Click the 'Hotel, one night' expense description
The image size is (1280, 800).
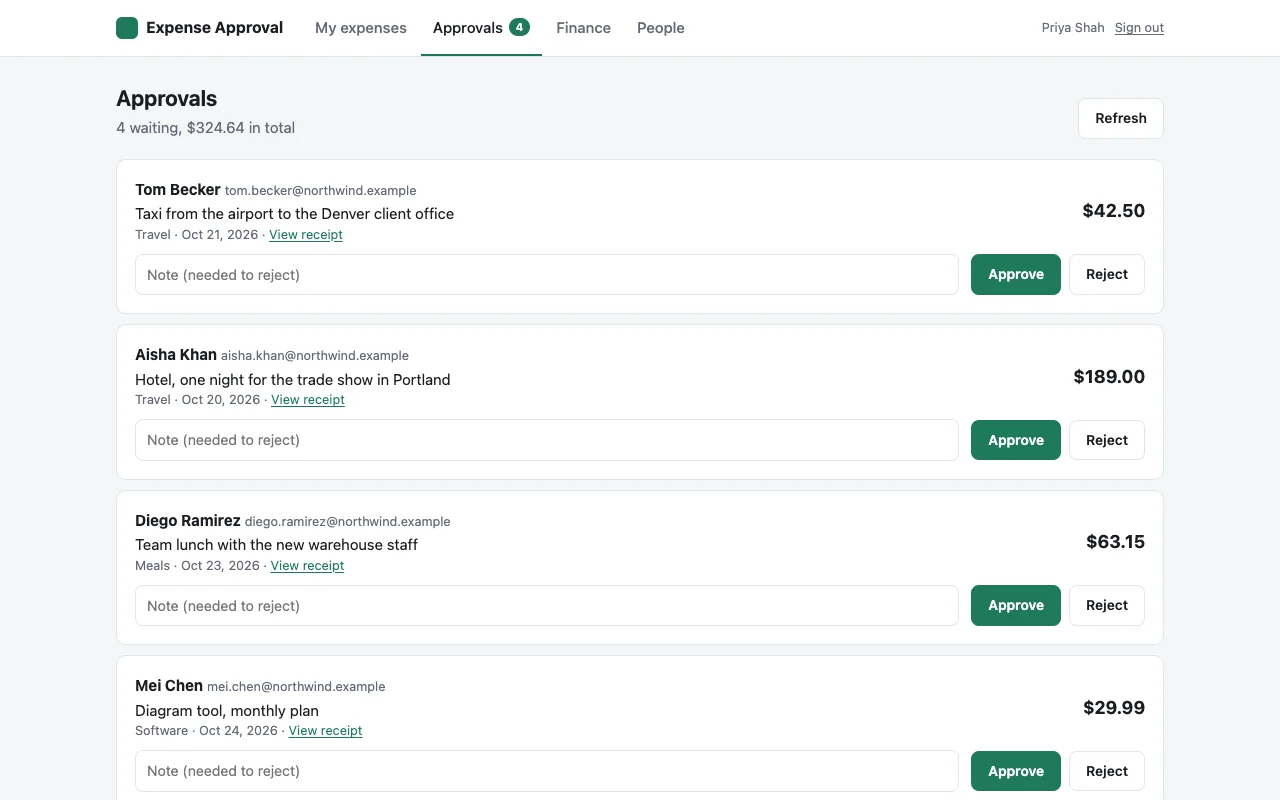[293, 380]
